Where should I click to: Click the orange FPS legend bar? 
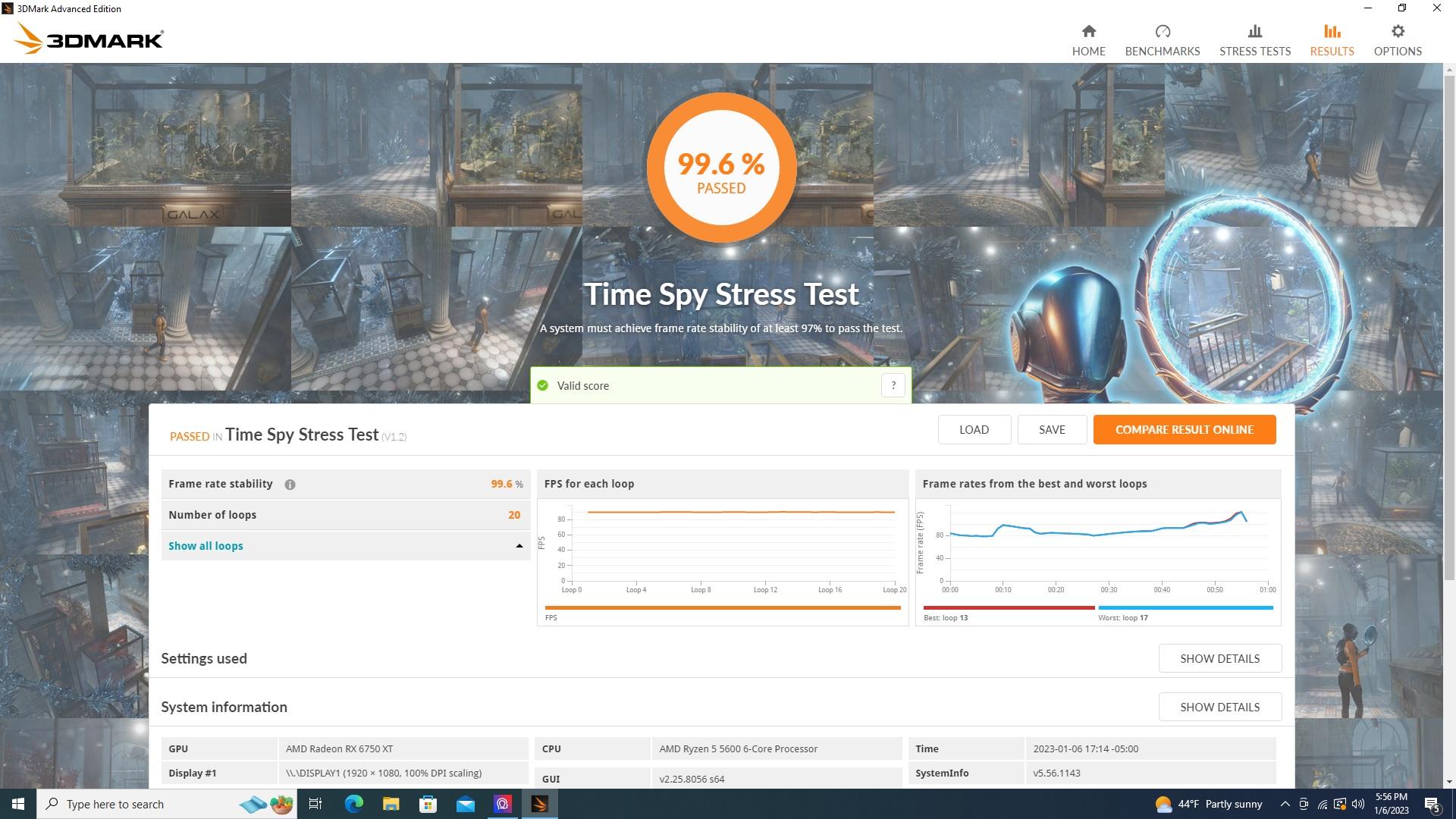click(x=722, y=607)
